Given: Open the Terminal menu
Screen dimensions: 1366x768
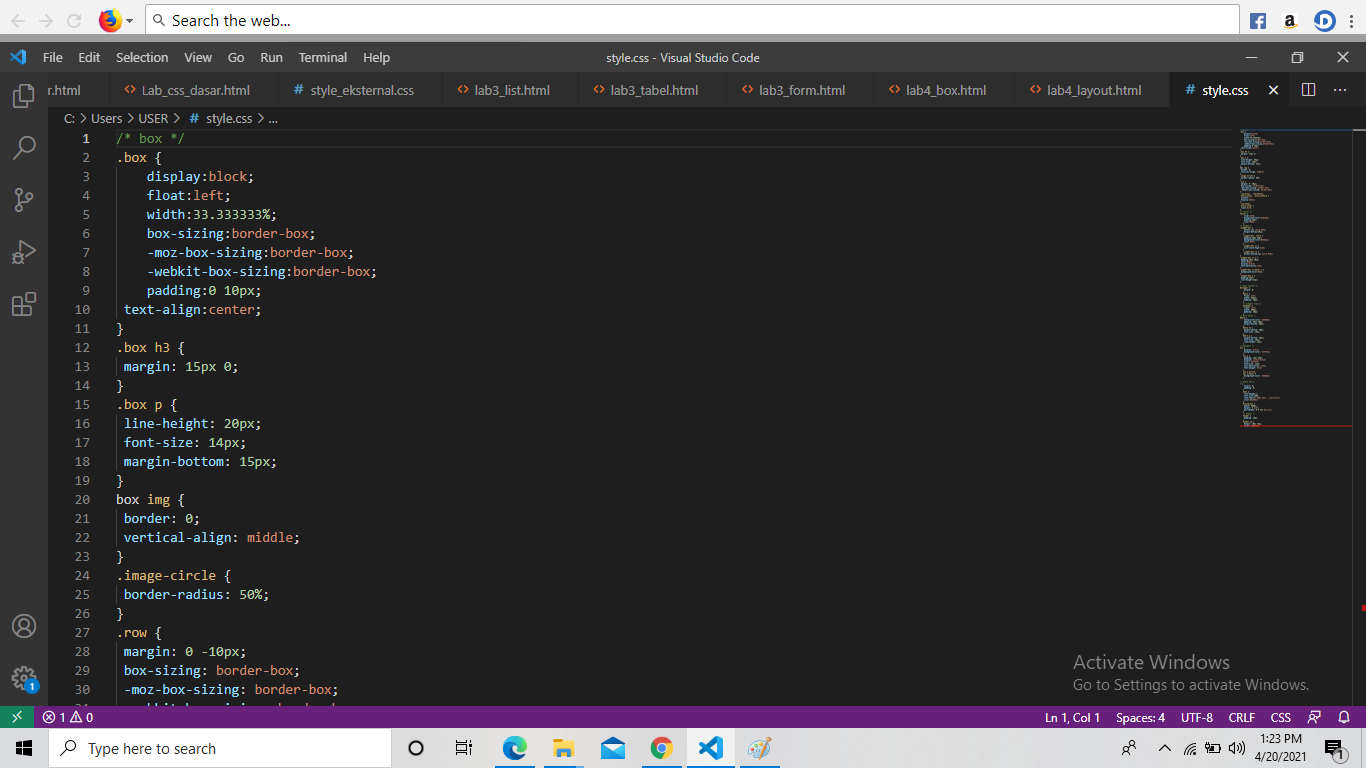Looking at the screenshot, I should (x=322, y=57).
